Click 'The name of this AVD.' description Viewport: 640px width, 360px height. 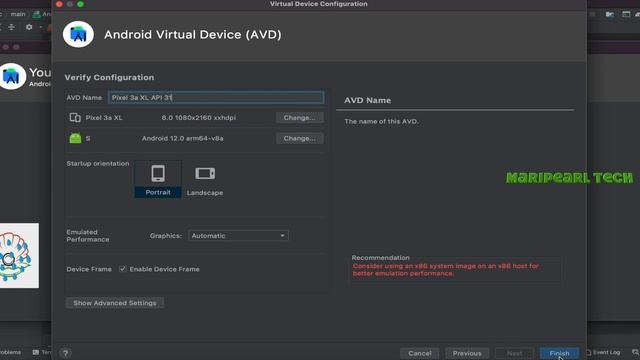(381, 121)
